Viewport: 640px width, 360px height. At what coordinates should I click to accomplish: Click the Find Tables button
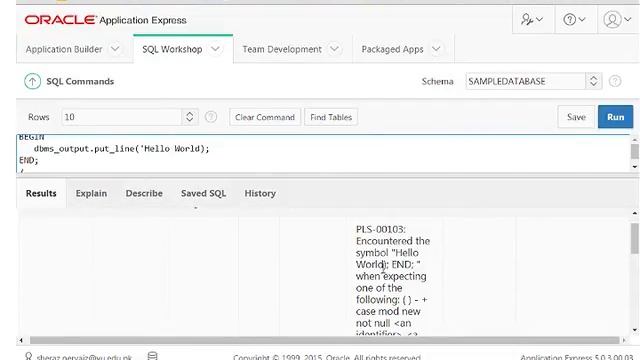click(331, 117)
